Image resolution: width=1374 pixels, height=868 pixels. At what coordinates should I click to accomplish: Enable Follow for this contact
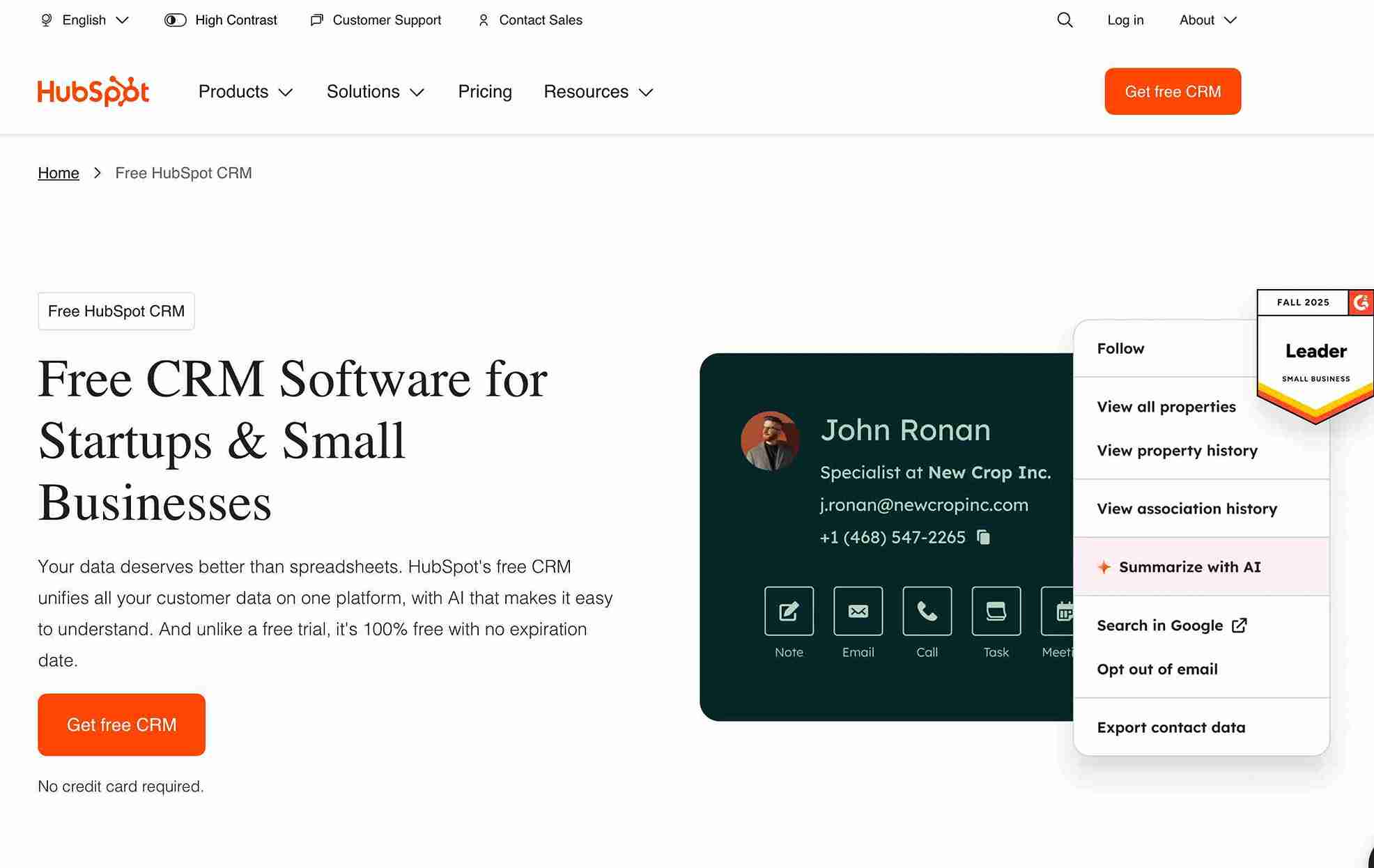click(x=1120, y=348)
